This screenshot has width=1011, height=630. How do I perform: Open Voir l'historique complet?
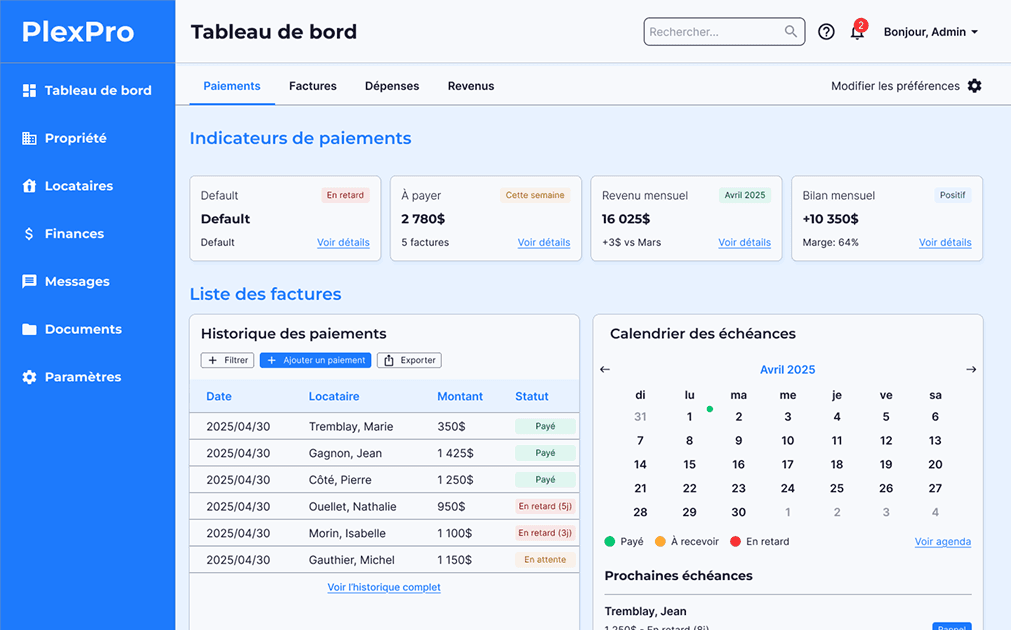[x=384, y=587]
